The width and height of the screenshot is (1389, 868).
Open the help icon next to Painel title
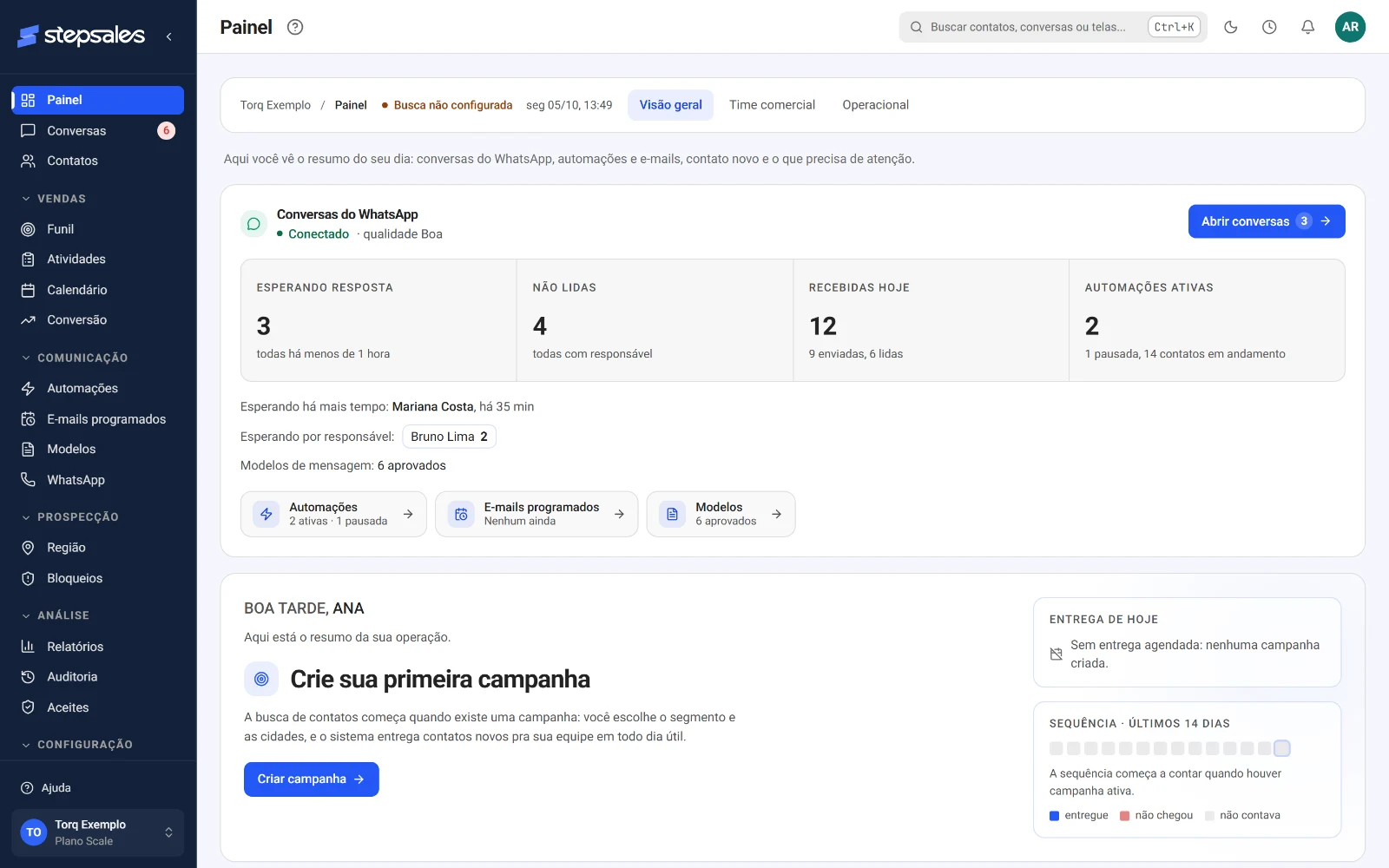pos(295,27)
